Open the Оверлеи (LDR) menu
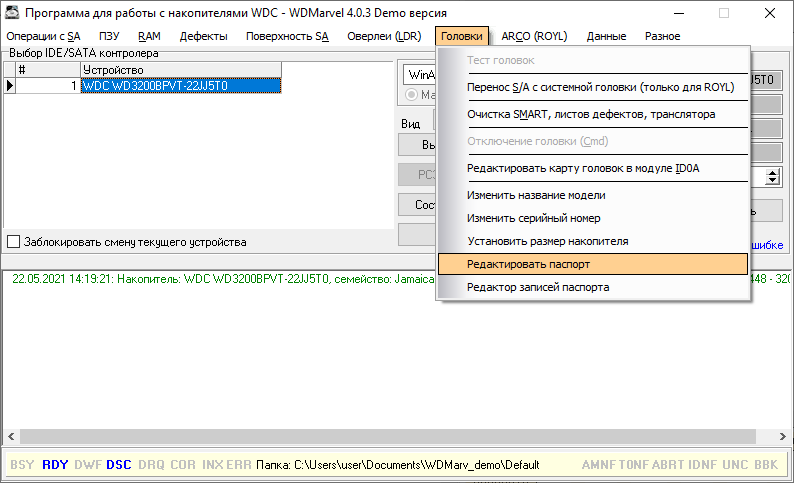 tap(384, 36)
